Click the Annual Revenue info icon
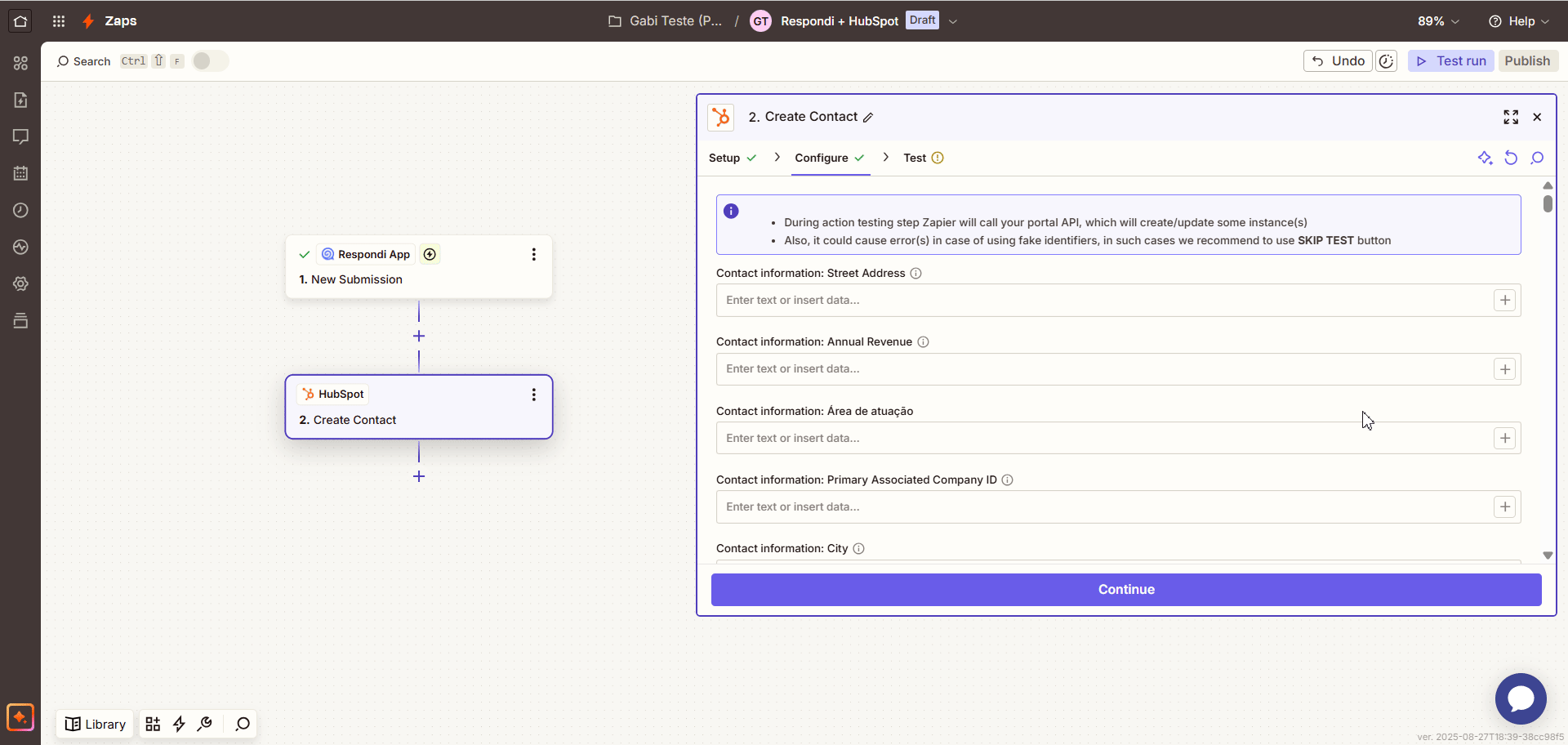 click(923, 342)
